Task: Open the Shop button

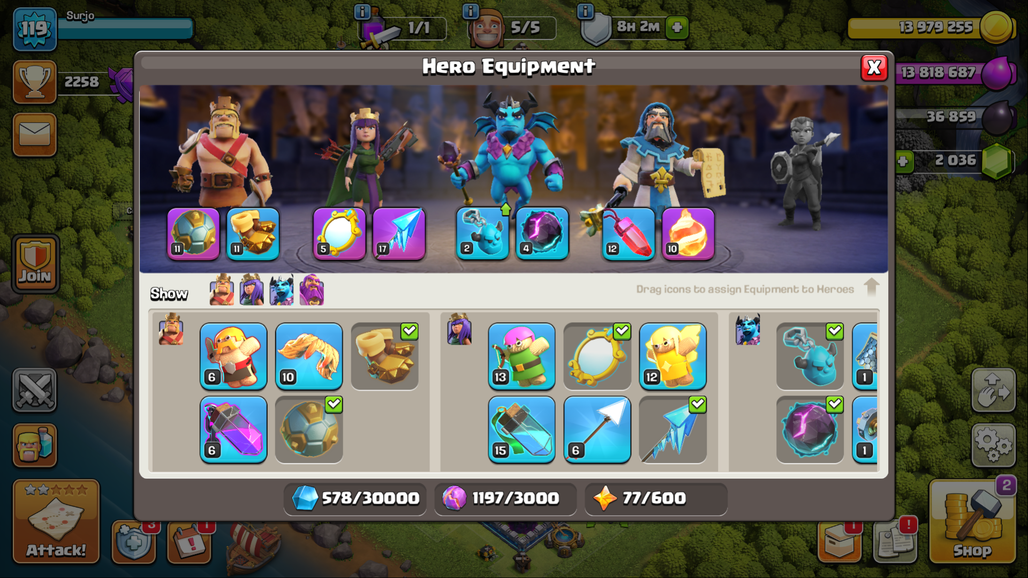Action: tap(973, 522)
